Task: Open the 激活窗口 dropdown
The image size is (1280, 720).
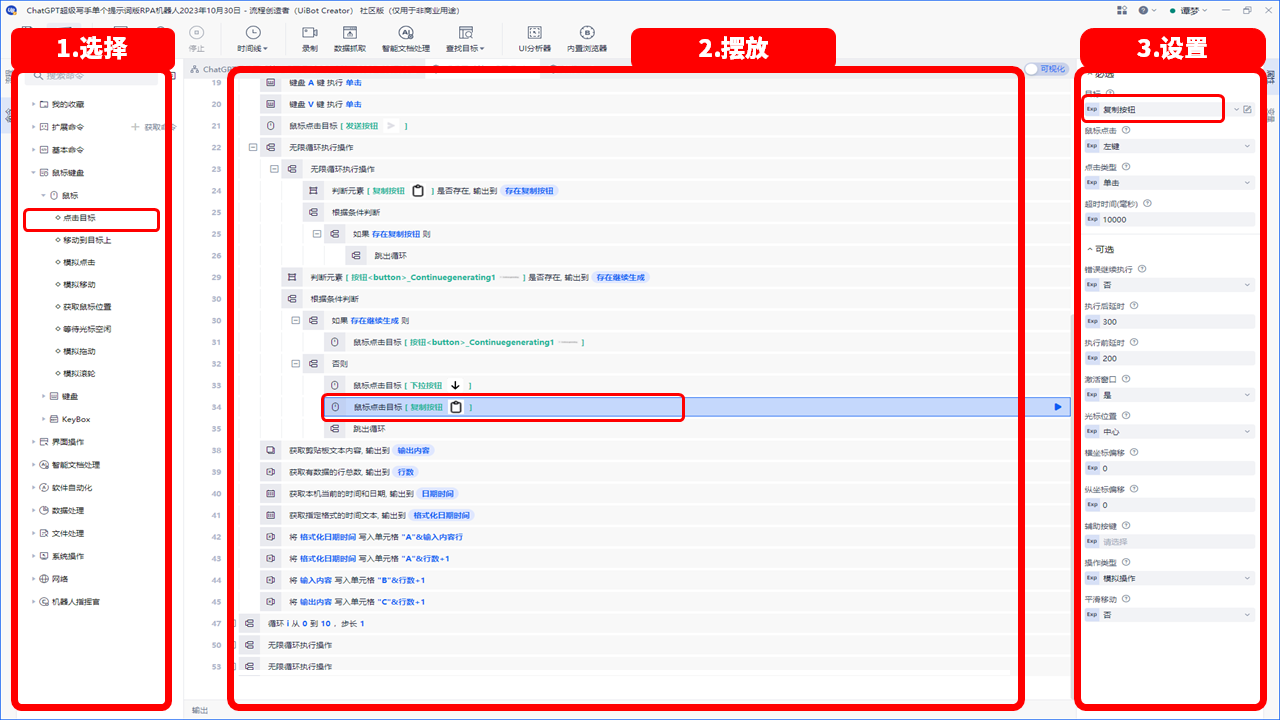Action: point(1169,395)
